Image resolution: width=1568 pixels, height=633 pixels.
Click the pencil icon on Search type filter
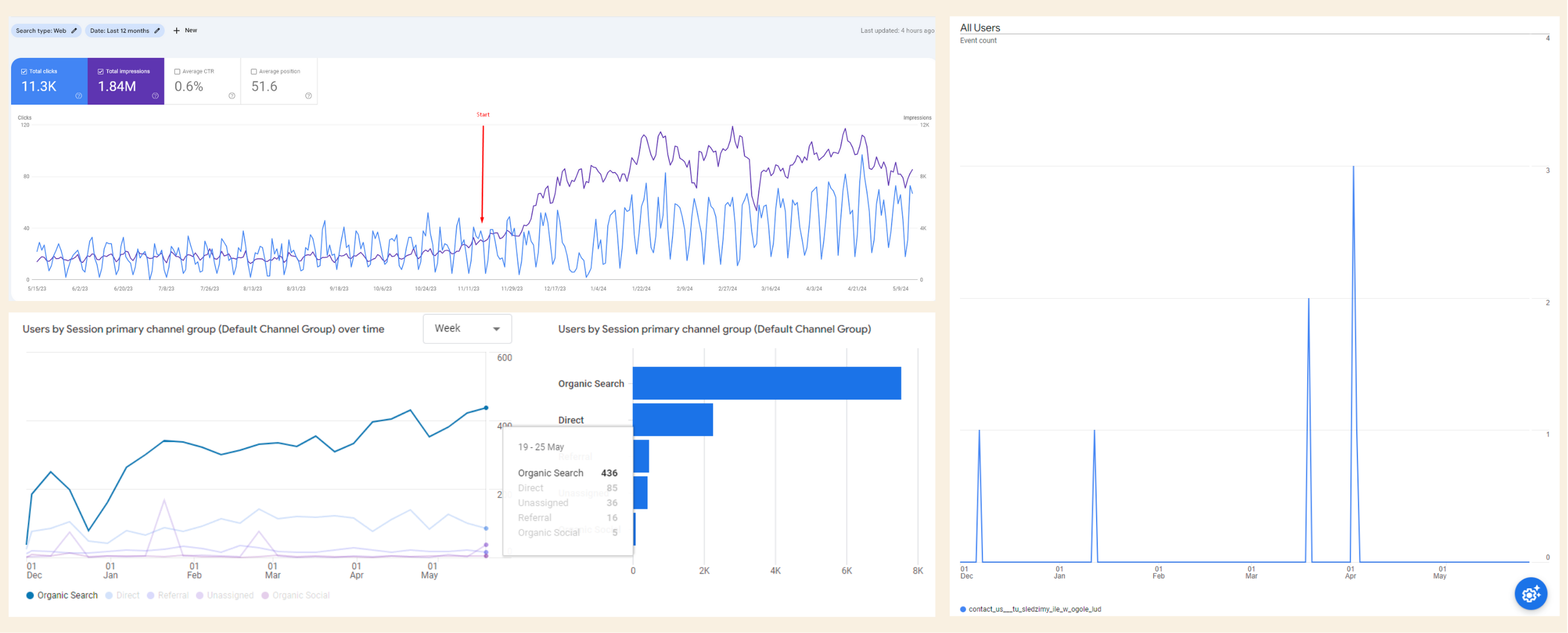[74, 30]
